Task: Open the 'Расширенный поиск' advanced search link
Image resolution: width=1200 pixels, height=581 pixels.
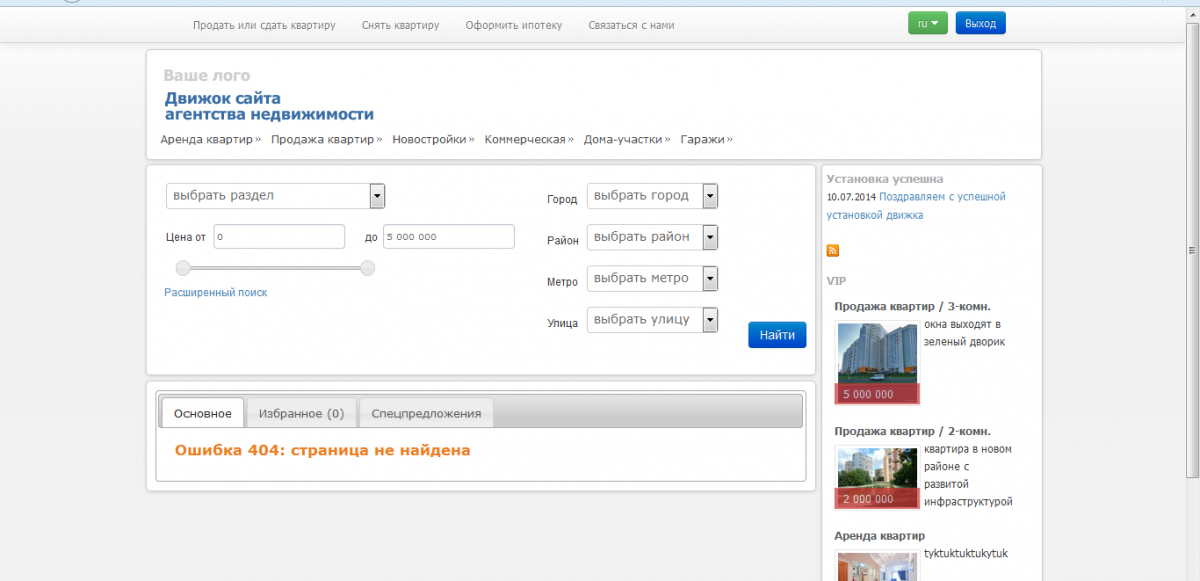Action: (216, 293)
